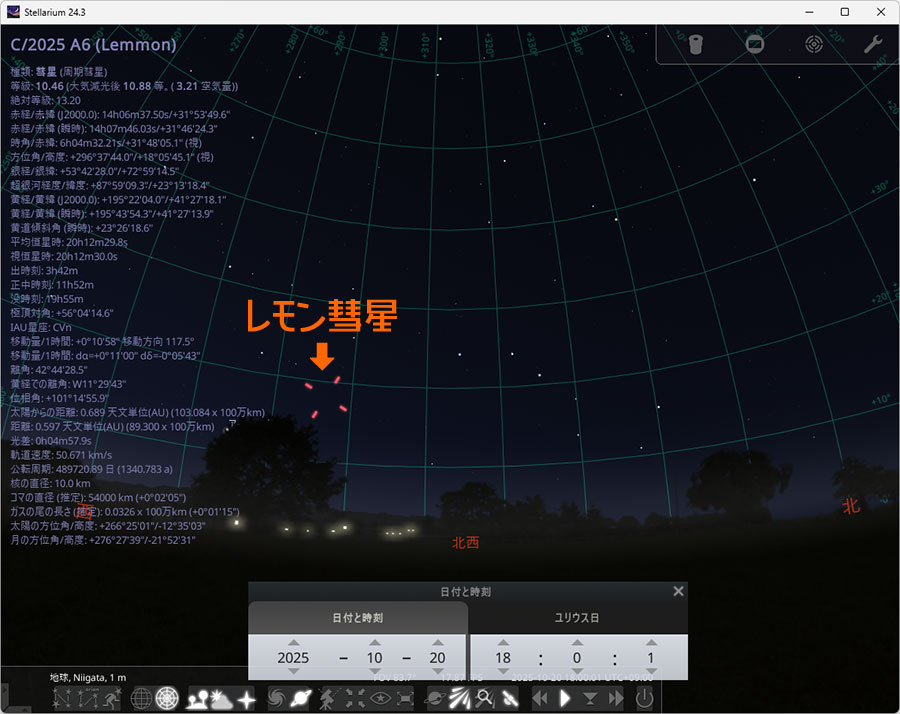Toggle the equatorial grid
Screen dimensions: 900x714
142,698
